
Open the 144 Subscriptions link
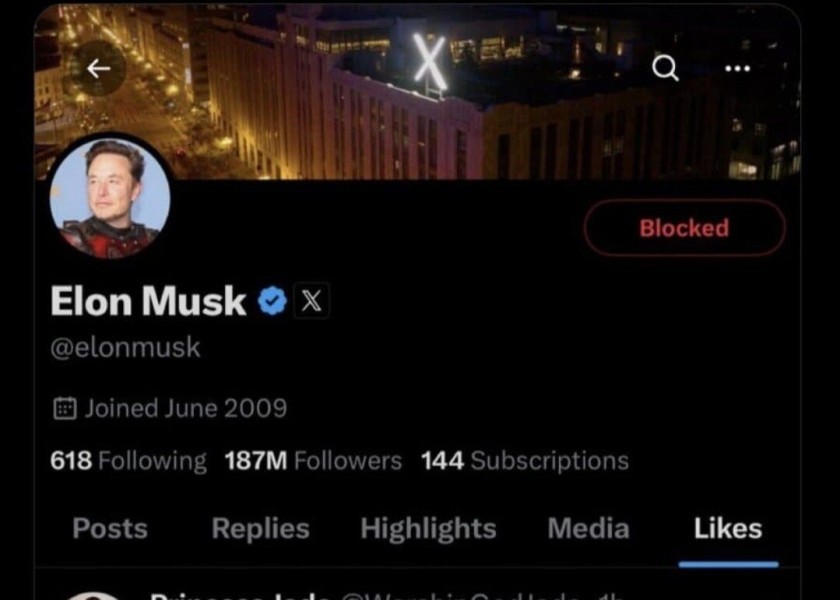tap(524, 461)
